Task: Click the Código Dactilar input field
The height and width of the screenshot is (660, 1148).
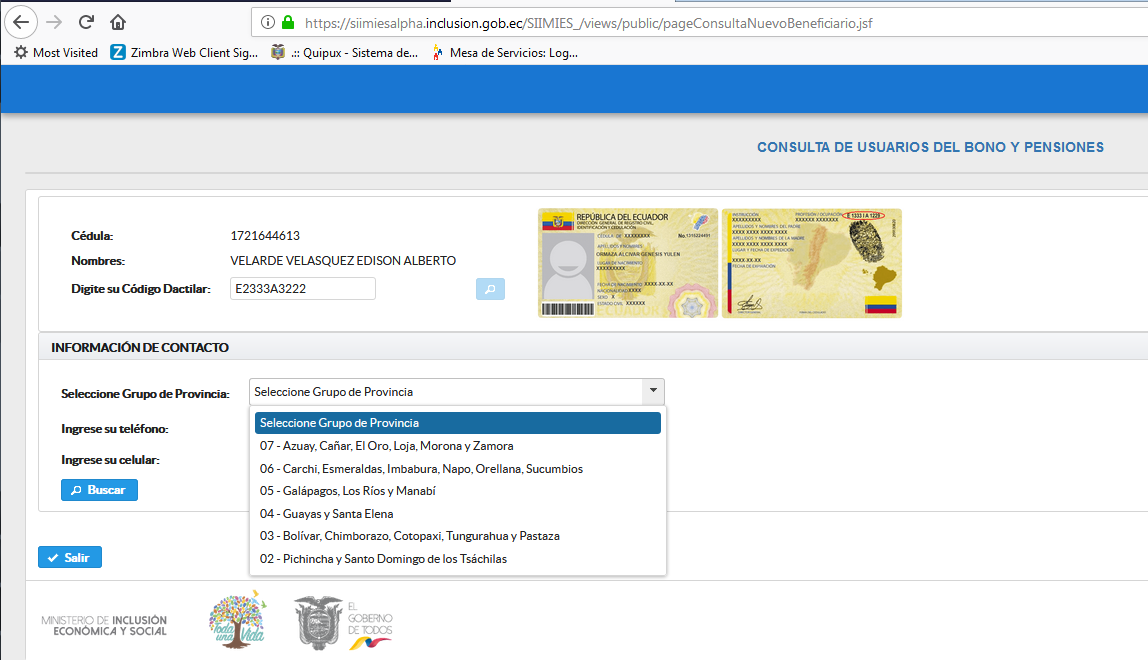Action: click(x=302, y=289)
